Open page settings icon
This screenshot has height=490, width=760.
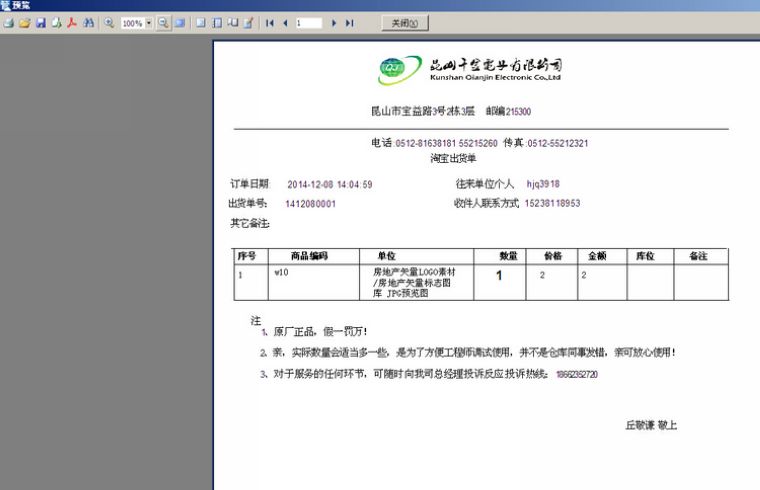(x=233, y=23)
